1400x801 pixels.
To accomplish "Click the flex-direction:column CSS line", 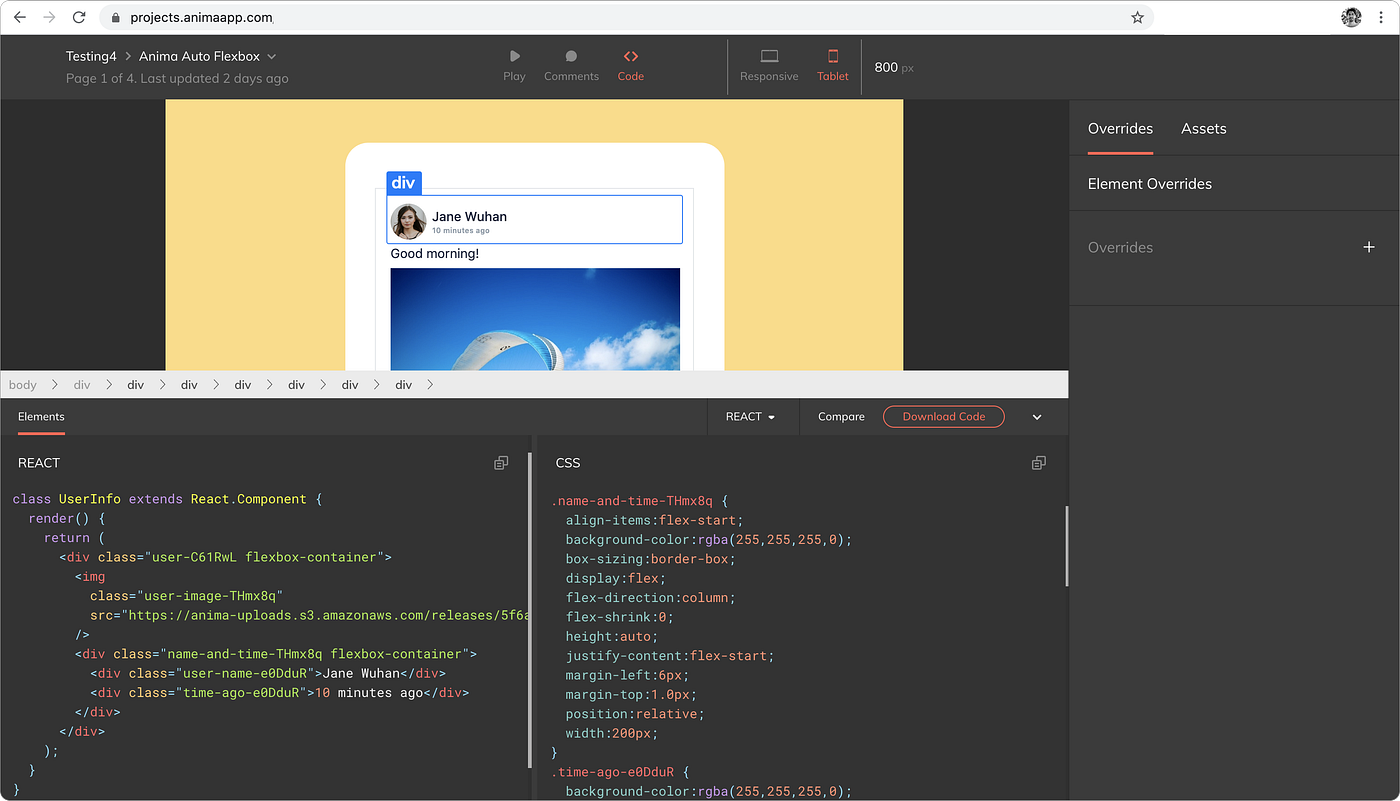I will click(650, 598).
